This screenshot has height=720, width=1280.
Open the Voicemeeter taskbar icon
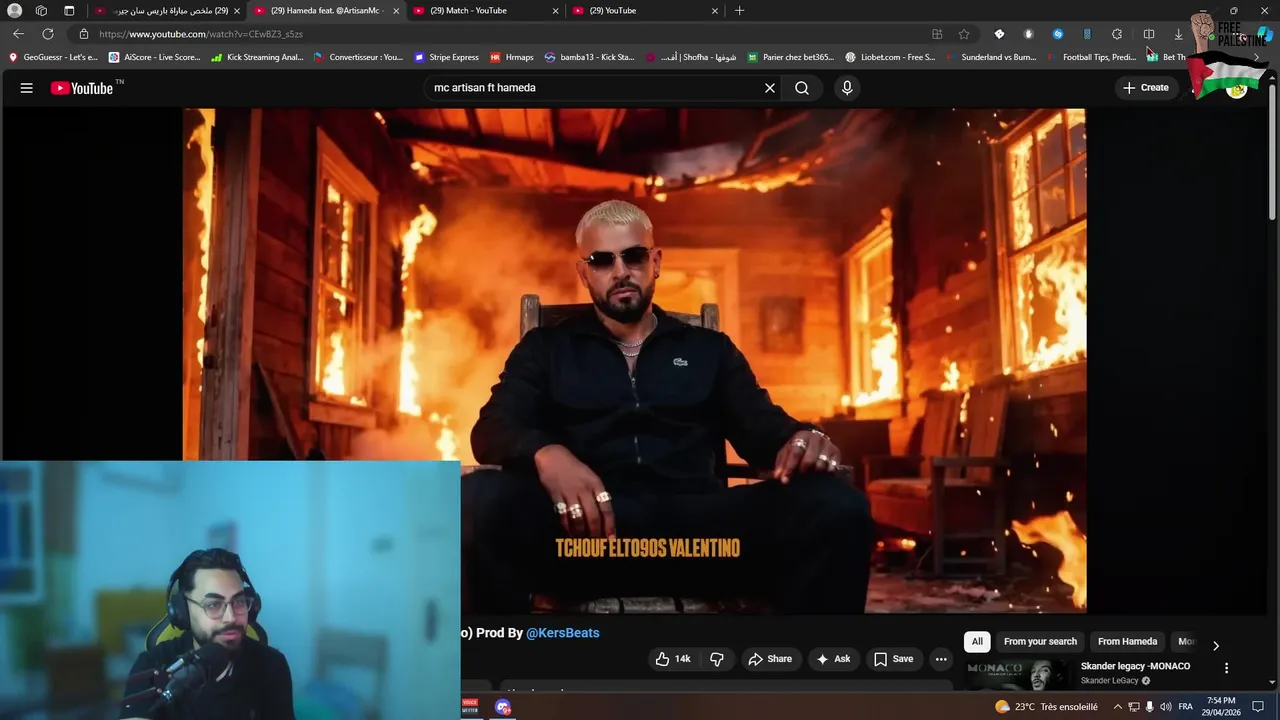pos(470,706)
